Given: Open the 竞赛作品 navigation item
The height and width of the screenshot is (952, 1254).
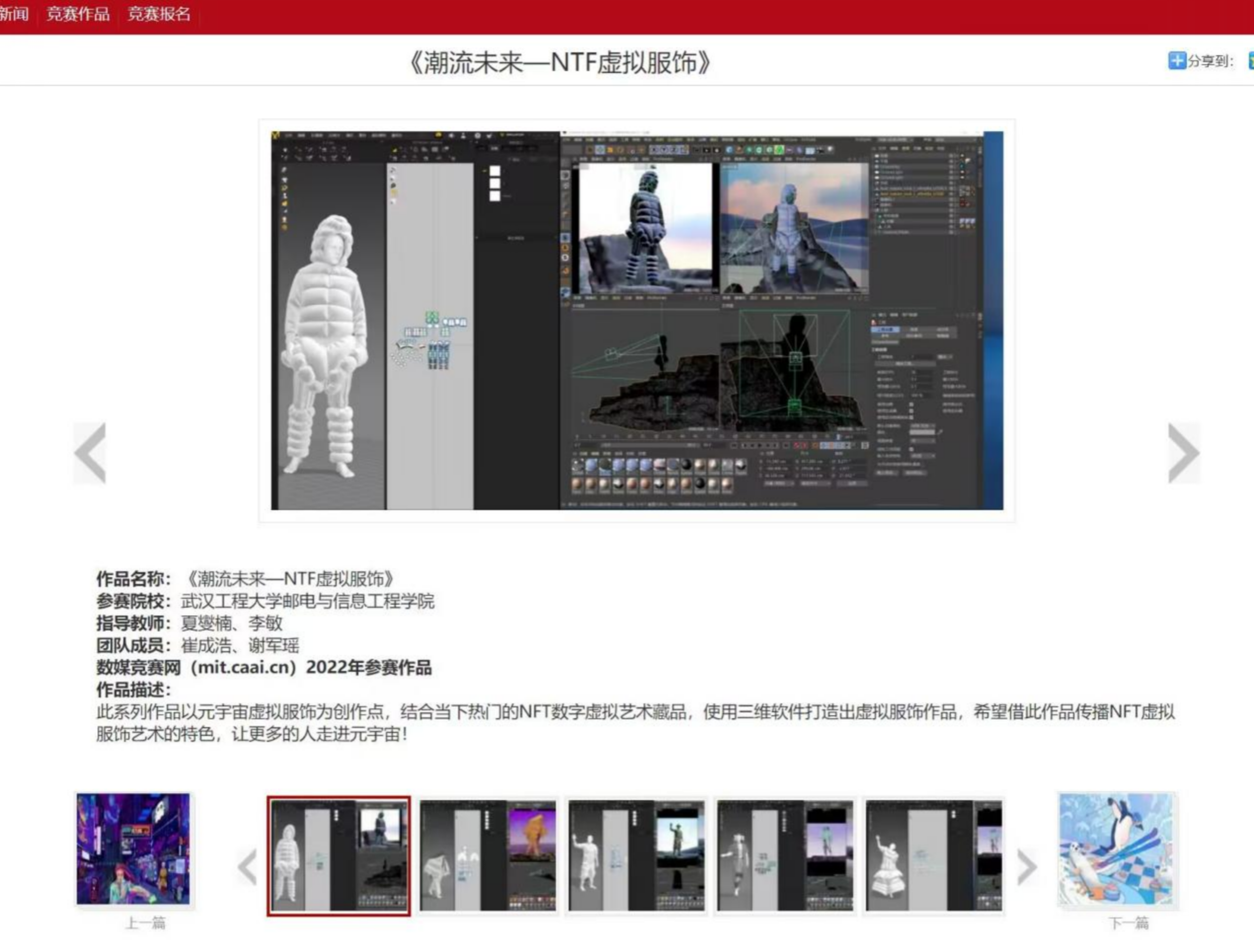Looking at the screenshot, I should [78, 14].
